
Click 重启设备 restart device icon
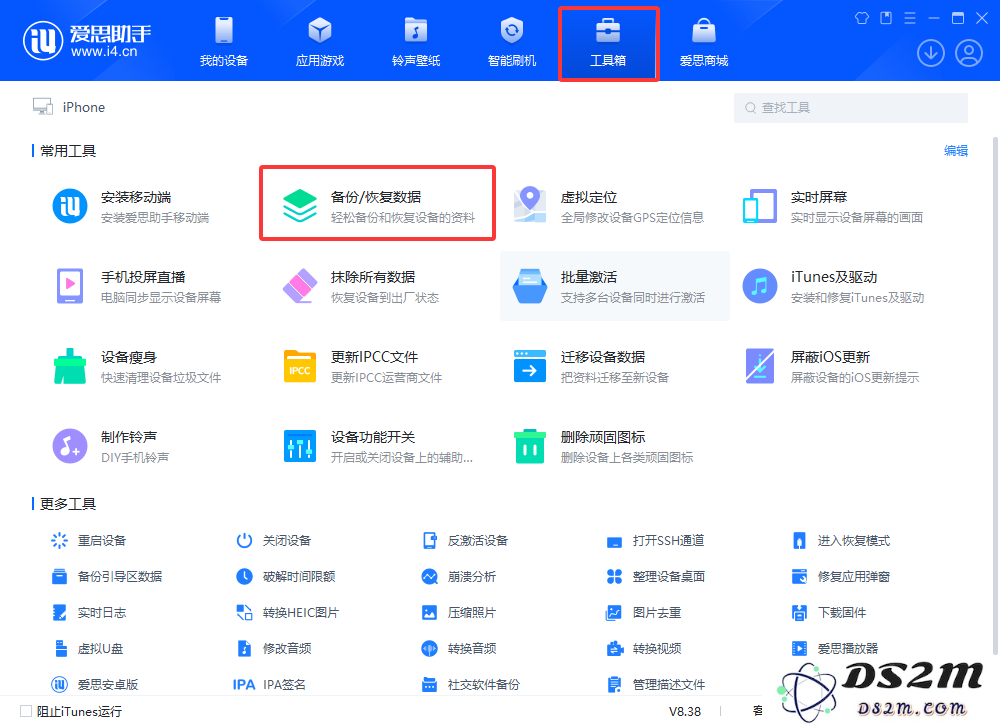coord(59,540)
